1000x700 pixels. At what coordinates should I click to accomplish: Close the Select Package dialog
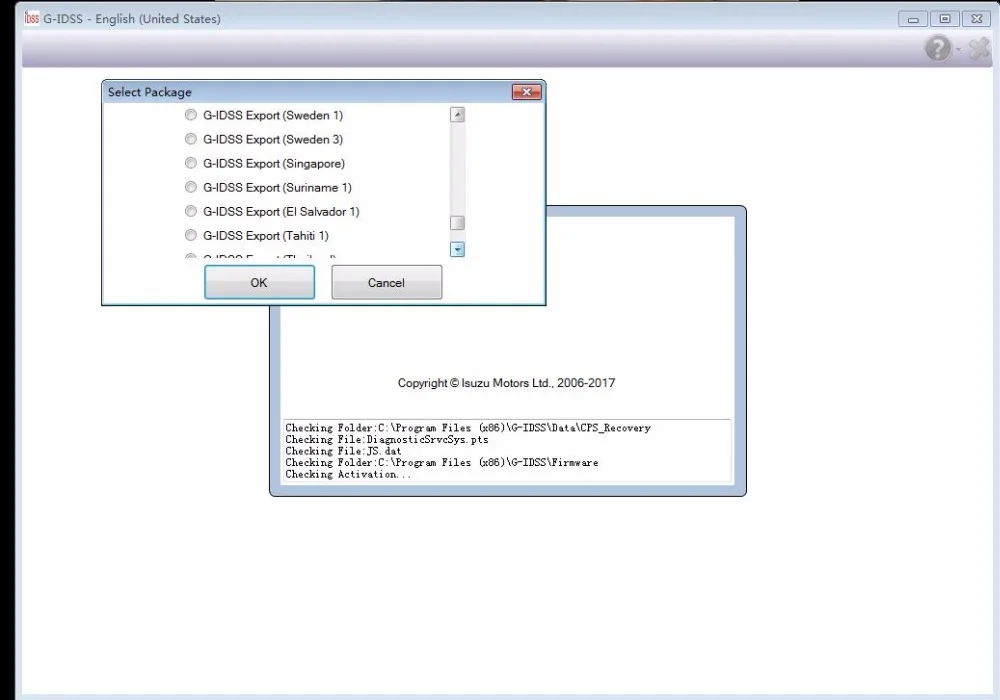point(527,92)
